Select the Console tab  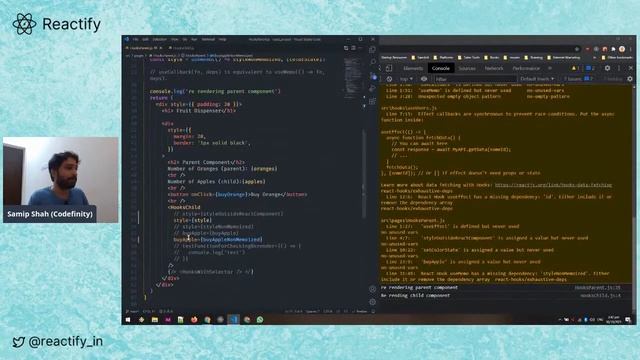pos(441,68)
